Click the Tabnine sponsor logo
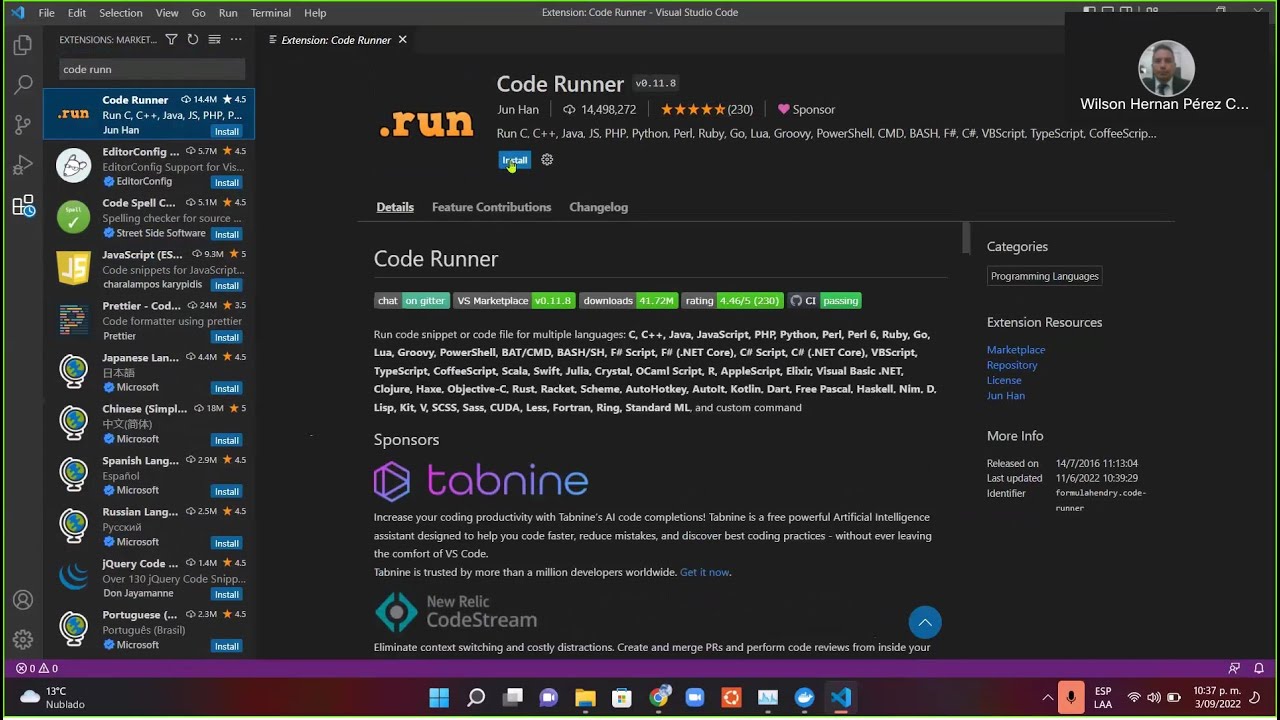 [x=481, y=481]
